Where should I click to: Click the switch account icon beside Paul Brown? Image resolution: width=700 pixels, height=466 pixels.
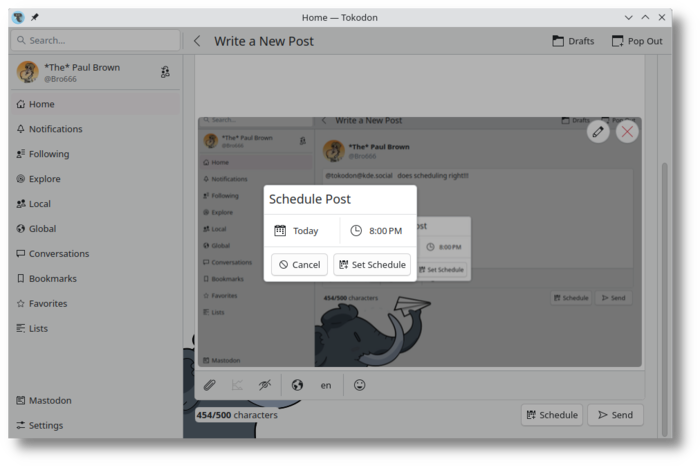coord(165,72)
